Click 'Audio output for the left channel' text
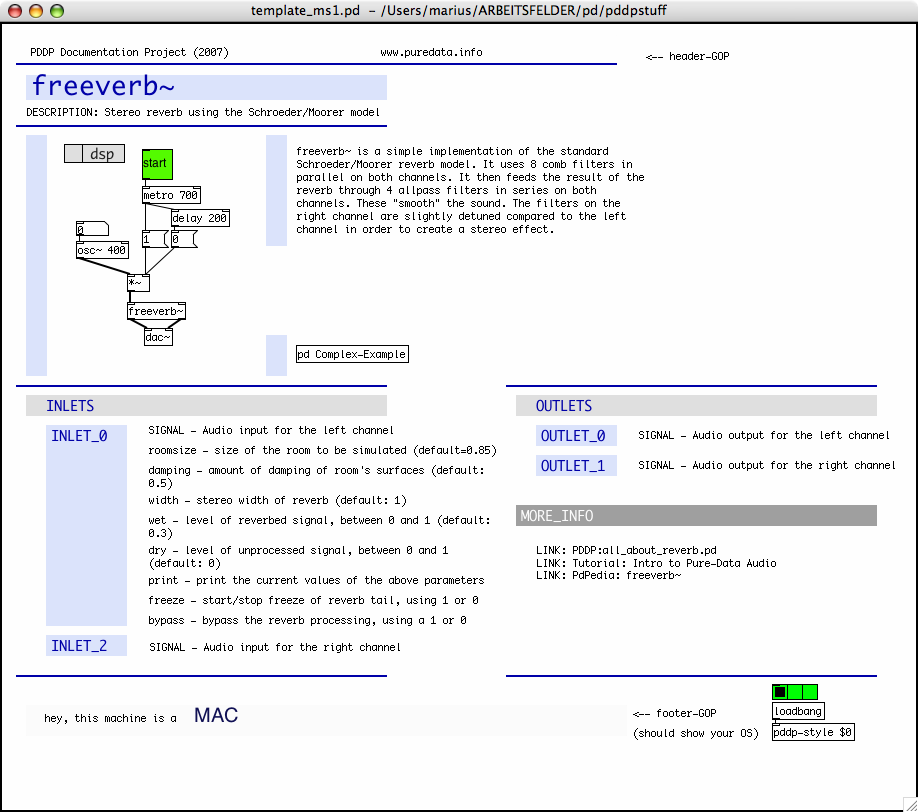918x812 pixels. [x=791, y=436]
